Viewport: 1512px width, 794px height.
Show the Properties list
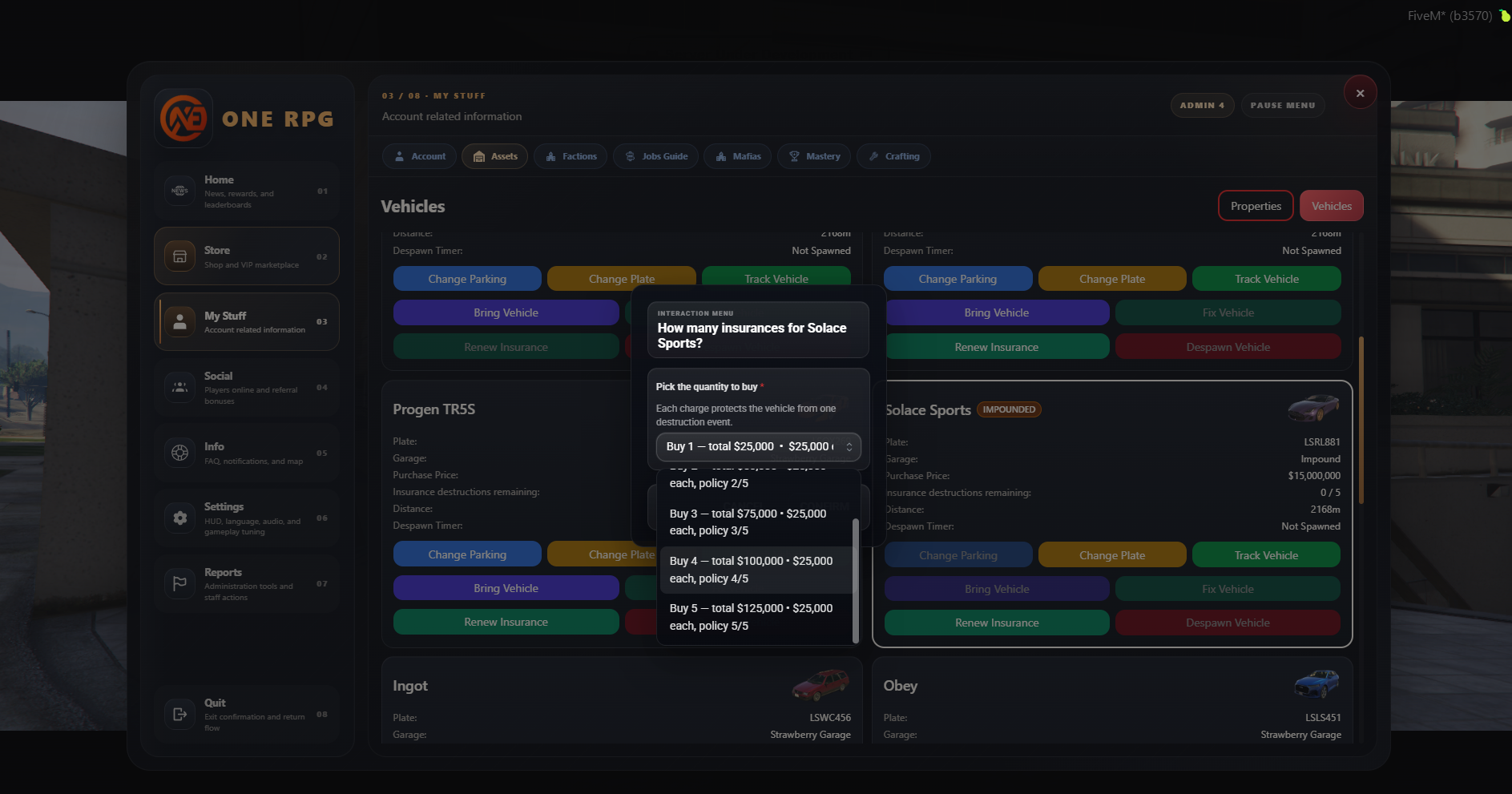click(1256, 206)
